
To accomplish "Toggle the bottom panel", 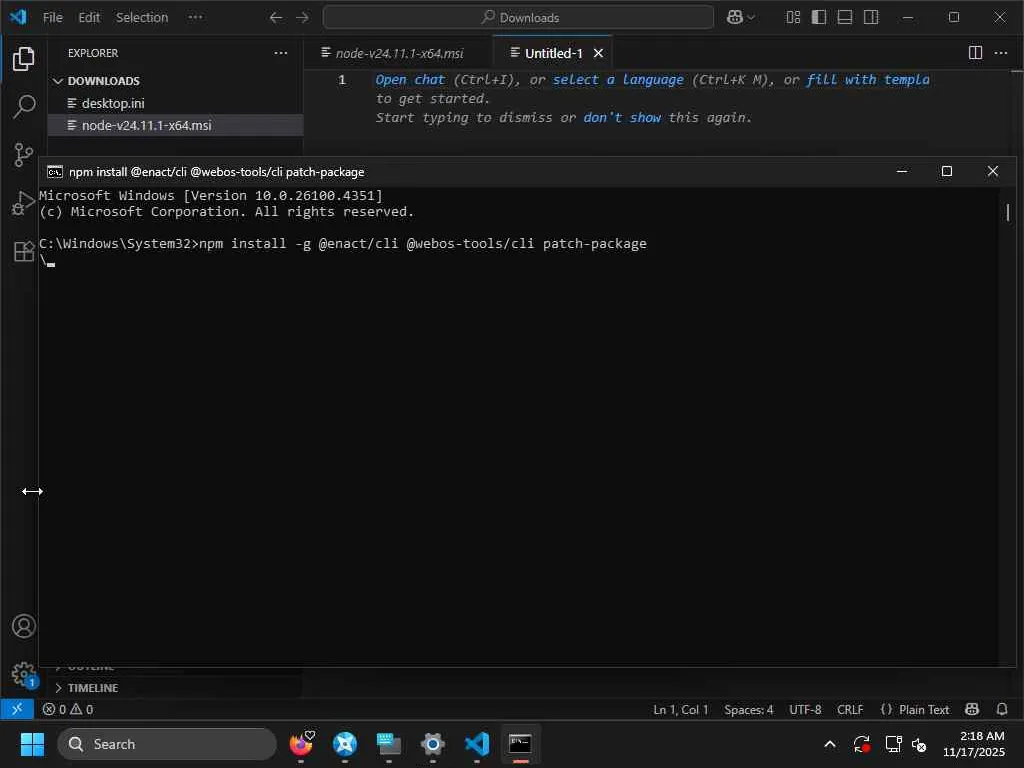I will 845,17.
